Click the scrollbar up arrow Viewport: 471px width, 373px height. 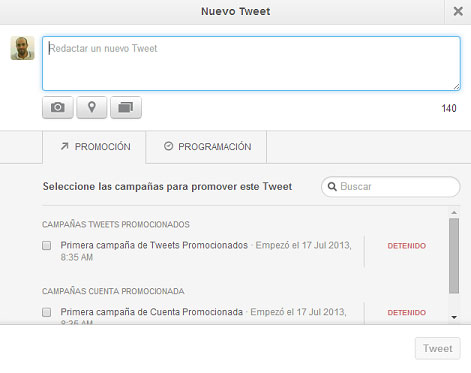454,212
